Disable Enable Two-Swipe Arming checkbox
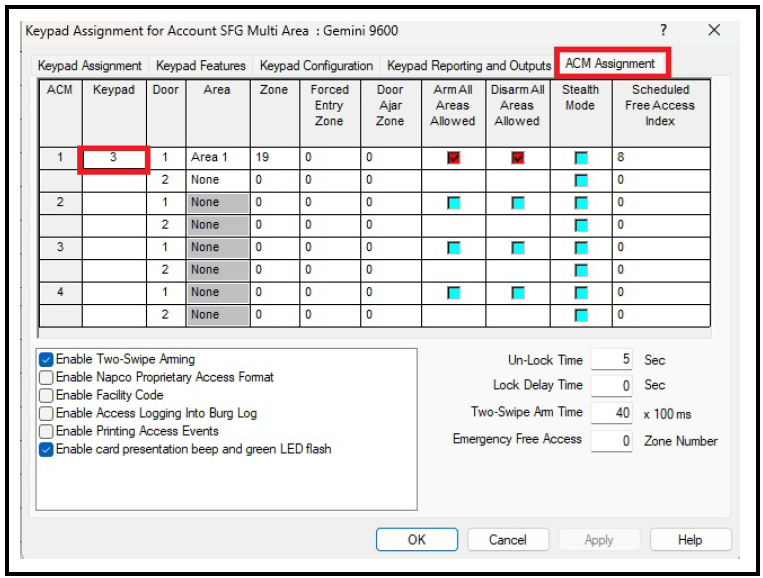 pyautogui.click(x=46, y=360)
